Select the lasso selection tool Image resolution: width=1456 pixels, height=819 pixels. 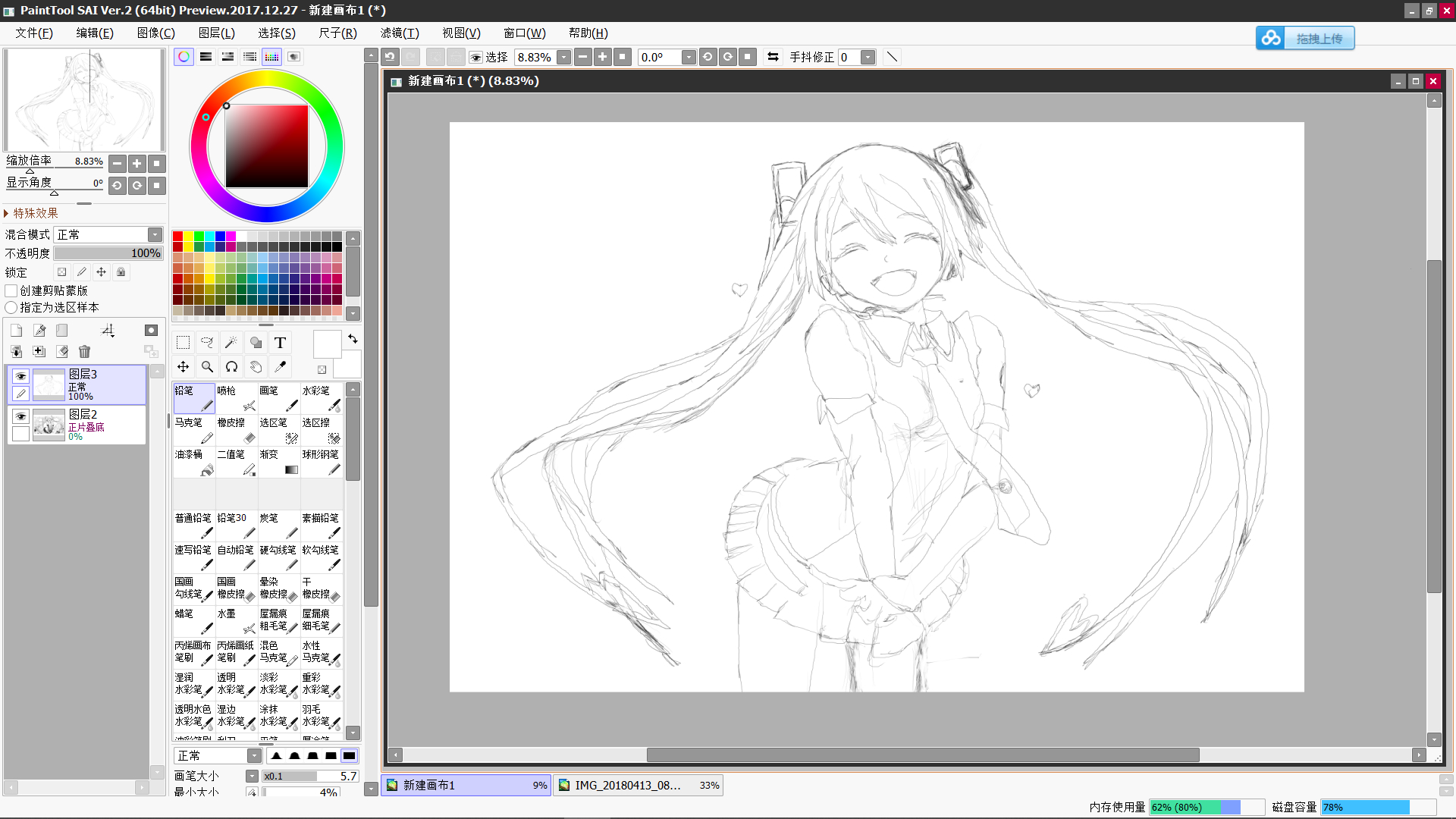pos(207,343)
